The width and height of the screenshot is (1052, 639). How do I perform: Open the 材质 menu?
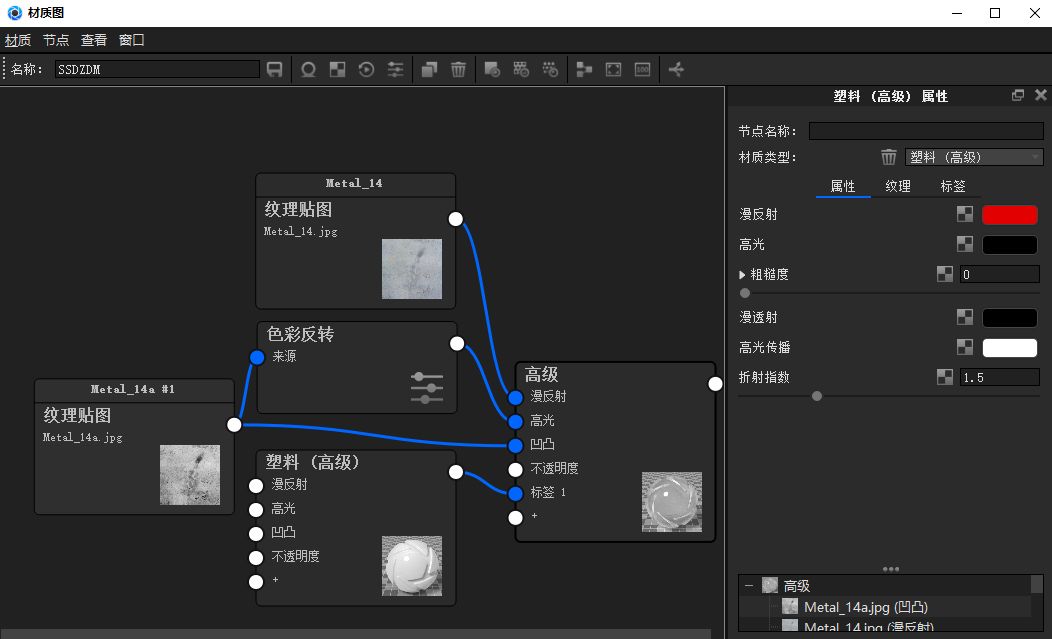click(x=18, y=40)
